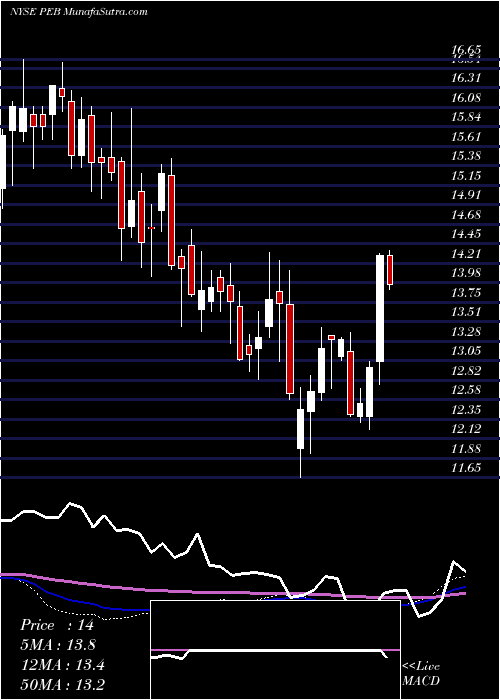500x700 pixels.
Task: Select the 13.05 price axis label
Action: click(466, 350)
